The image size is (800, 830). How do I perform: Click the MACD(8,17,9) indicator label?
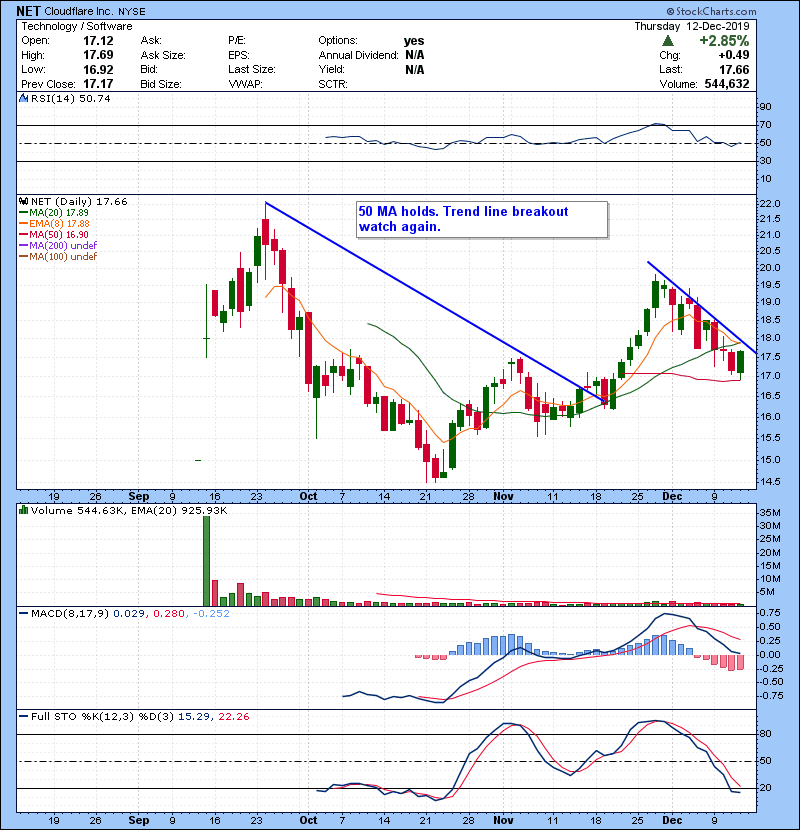[x=70, y=613]
